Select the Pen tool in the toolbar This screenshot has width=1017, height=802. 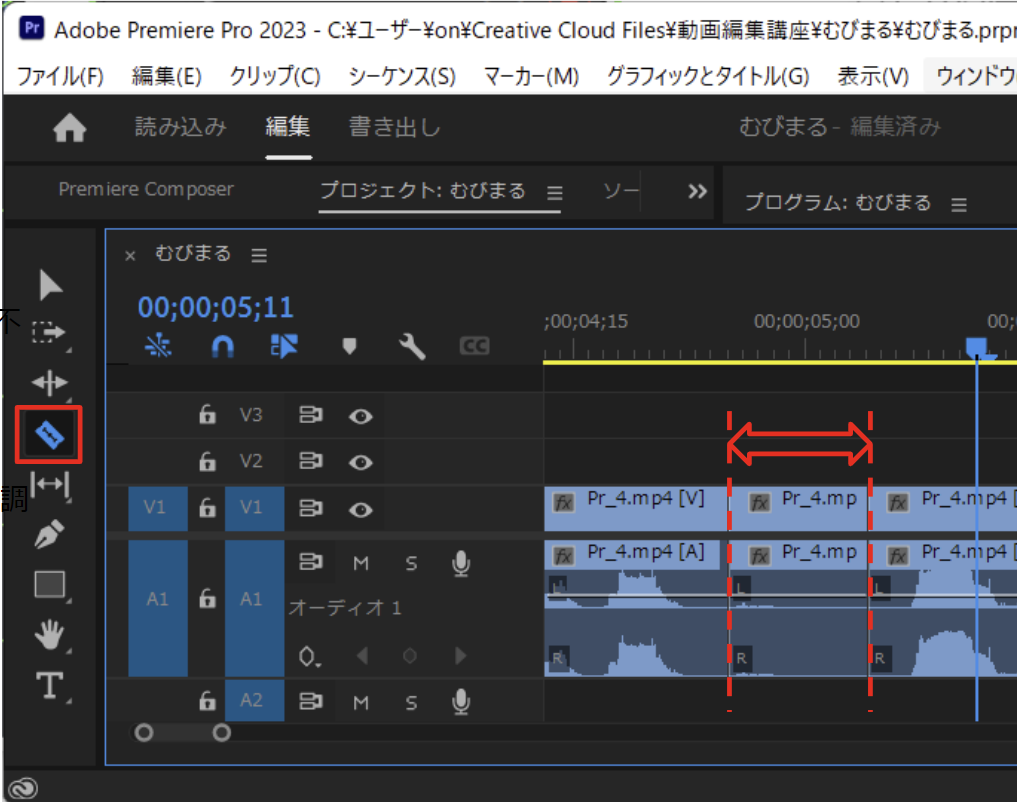pyautogui.click(x=49, y=534)
